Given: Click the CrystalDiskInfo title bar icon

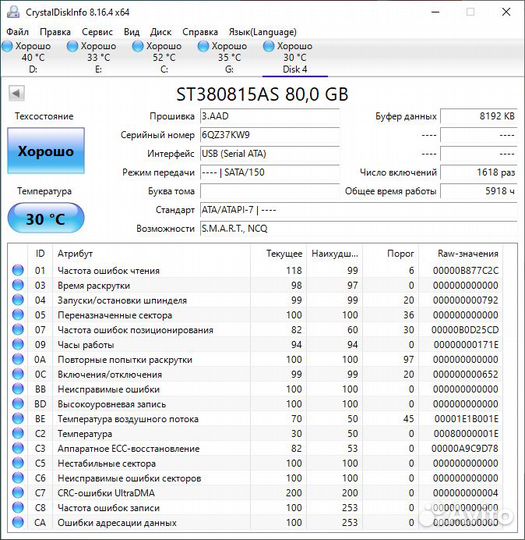Looking at the screenshot, I should (13, 12).
